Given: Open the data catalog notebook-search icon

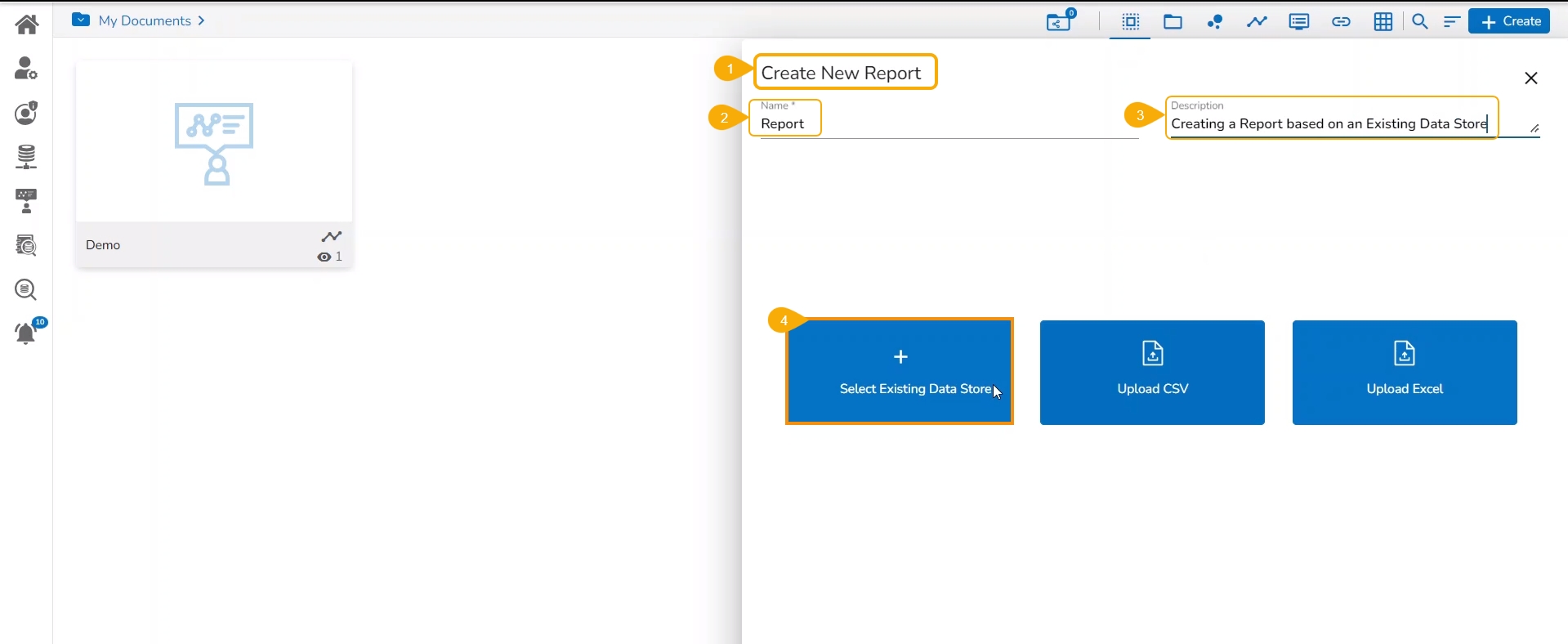Looking at the screenshot, I should click(x=26, y=245).
